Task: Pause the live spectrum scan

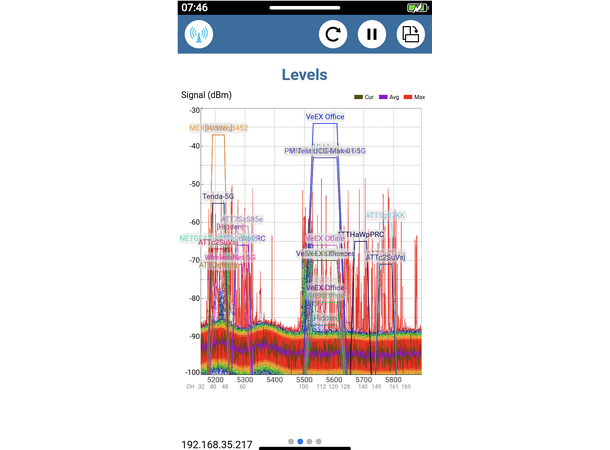Action: click(x=372, y=34)
